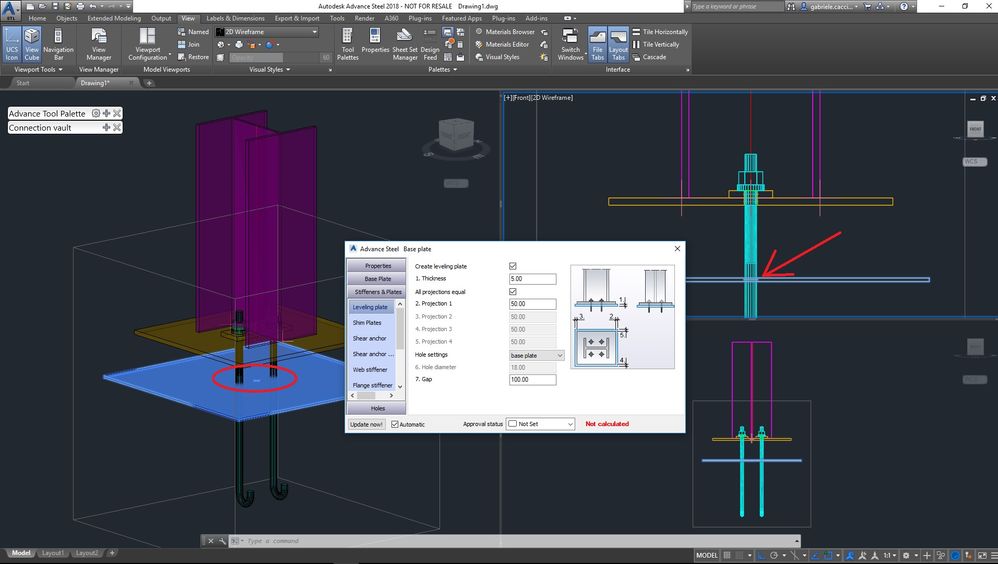Image resolution: width=998 pixels, height=564 pixels.
Task: Click the Projection 1 input field
Action: 533,304
